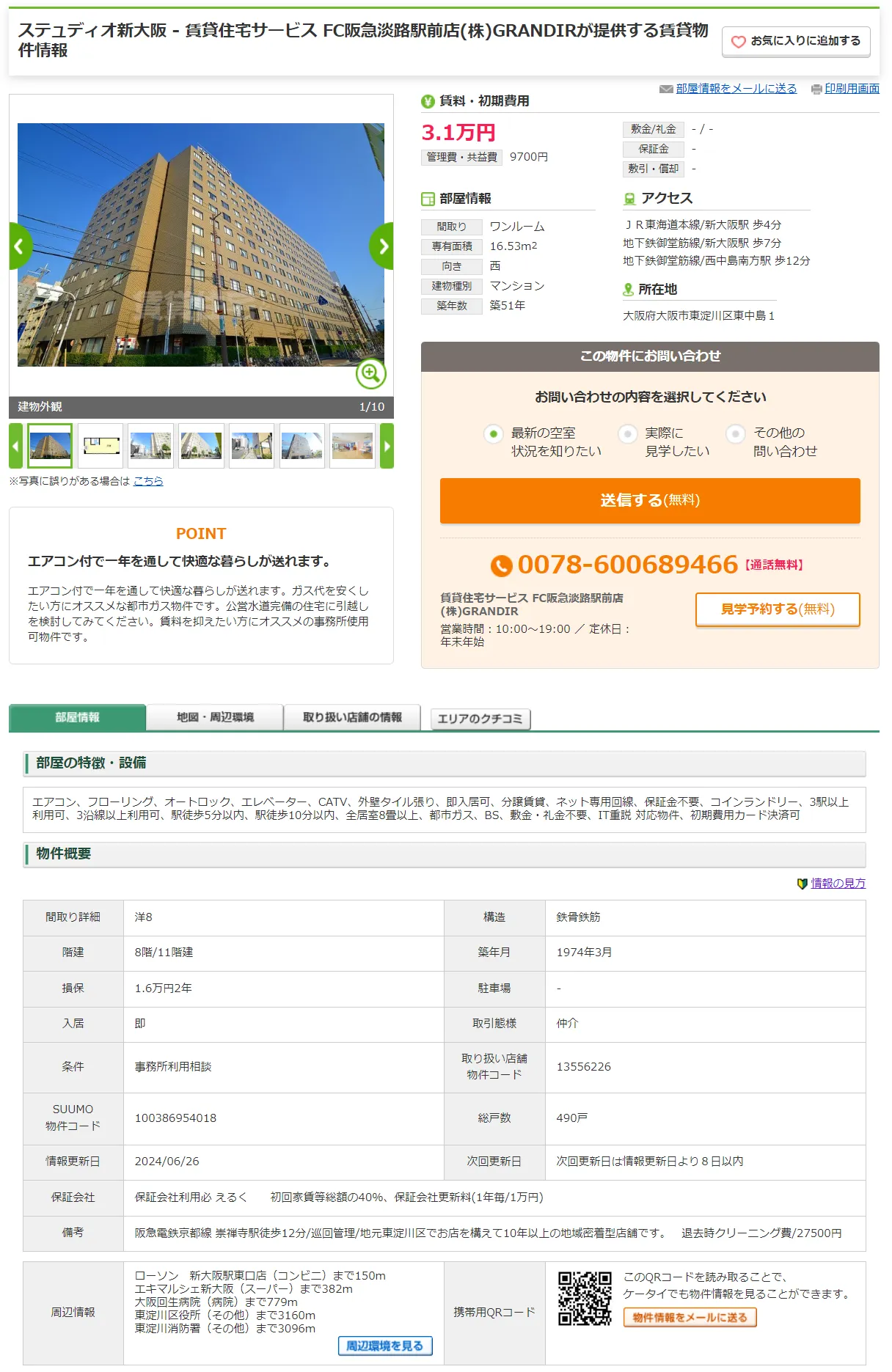Viewport: 892px width, 1372px height.
Task: Select 最新の空室状況を知りたい radio option
Action: point(494,434)
